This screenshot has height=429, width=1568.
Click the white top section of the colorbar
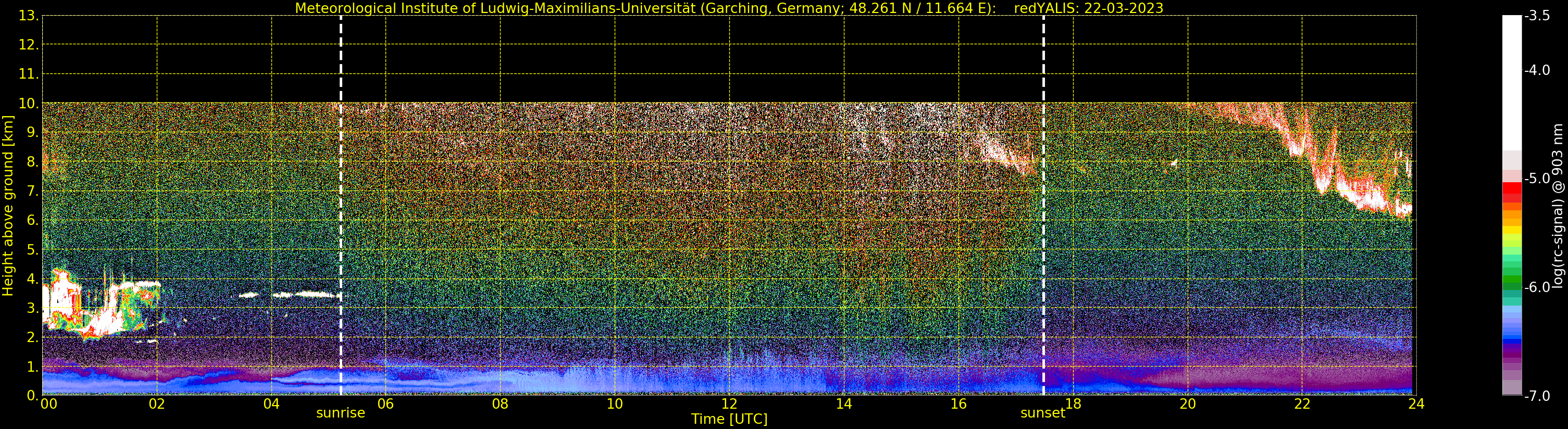[x=1511, y=82]
